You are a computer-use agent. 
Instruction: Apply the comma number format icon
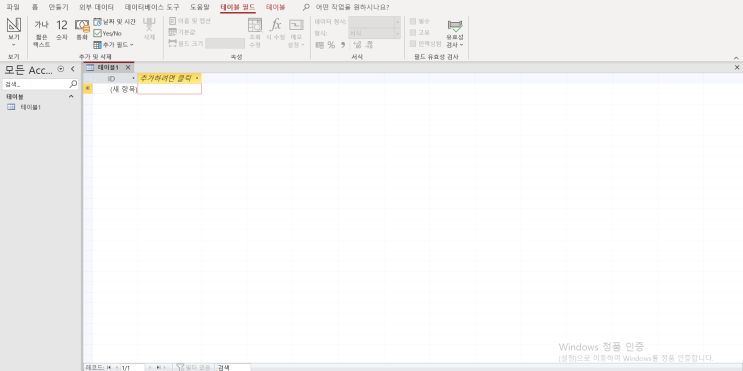(x=342, y=45)
